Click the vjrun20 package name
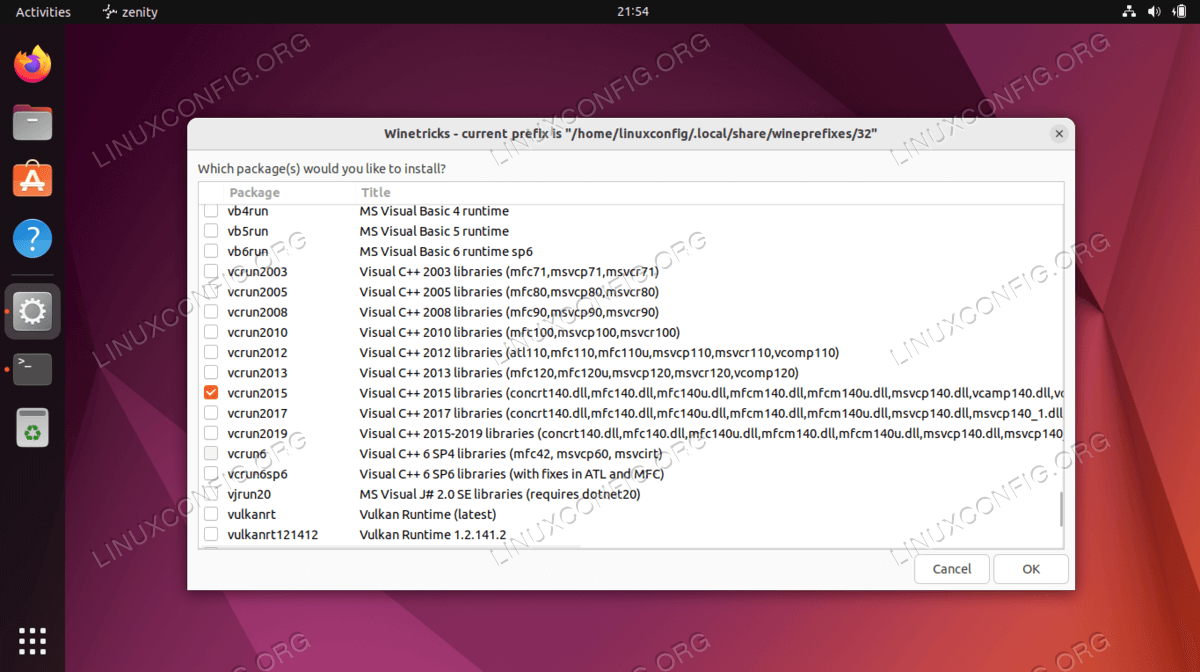 pyautogui.click(x=249, y=494)
